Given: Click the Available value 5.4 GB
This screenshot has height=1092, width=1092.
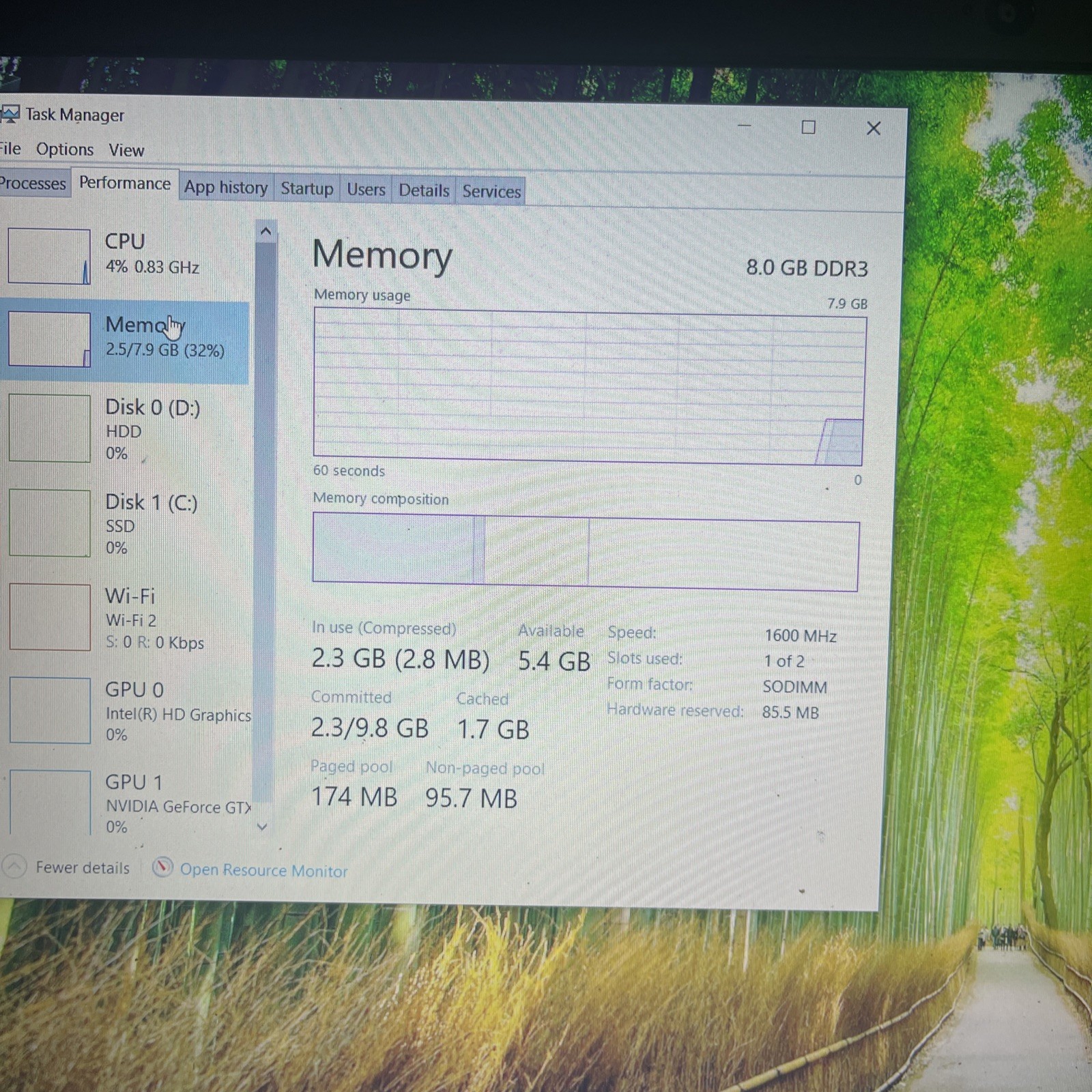Looking at the screenshot, I should pos(554,661).
